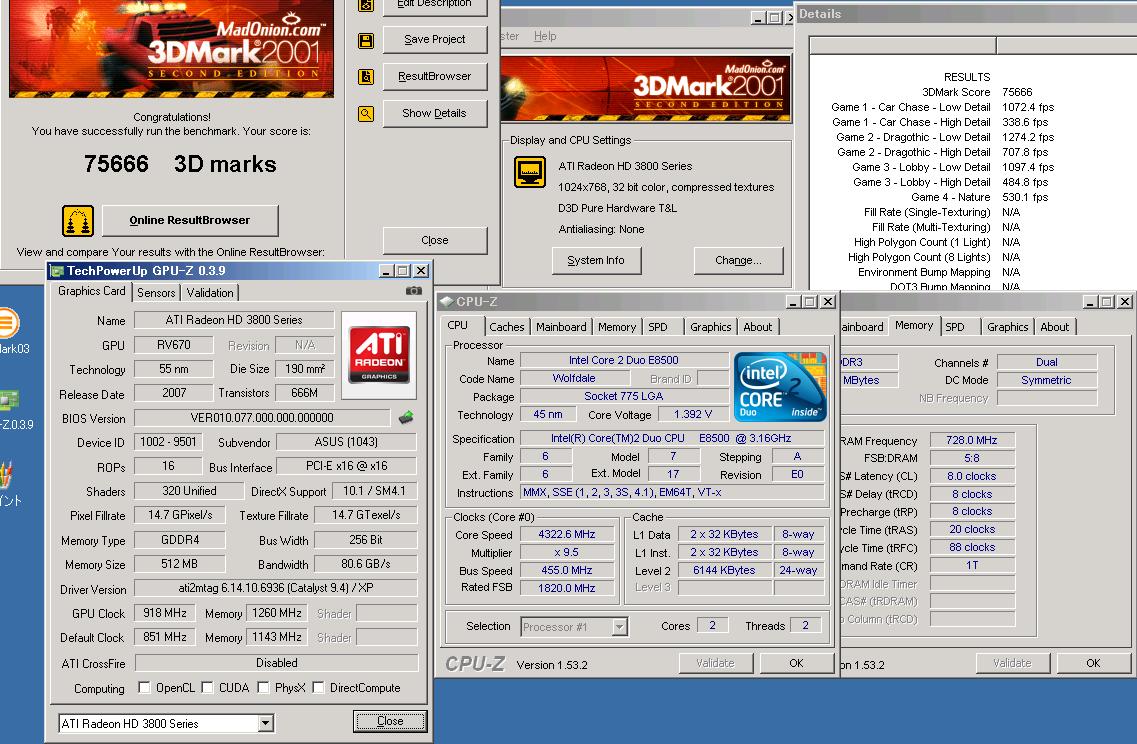
Task: Click the floppy disk Save Project icon
Action: click(366, 41)
